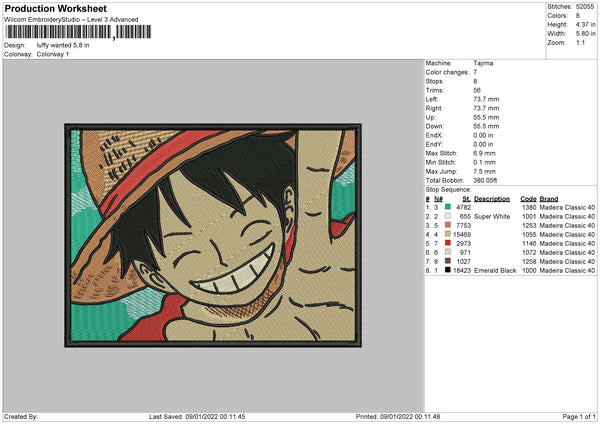Click the tan swatch in stop 4
This screenshot has height=424, width=600.
448,234
